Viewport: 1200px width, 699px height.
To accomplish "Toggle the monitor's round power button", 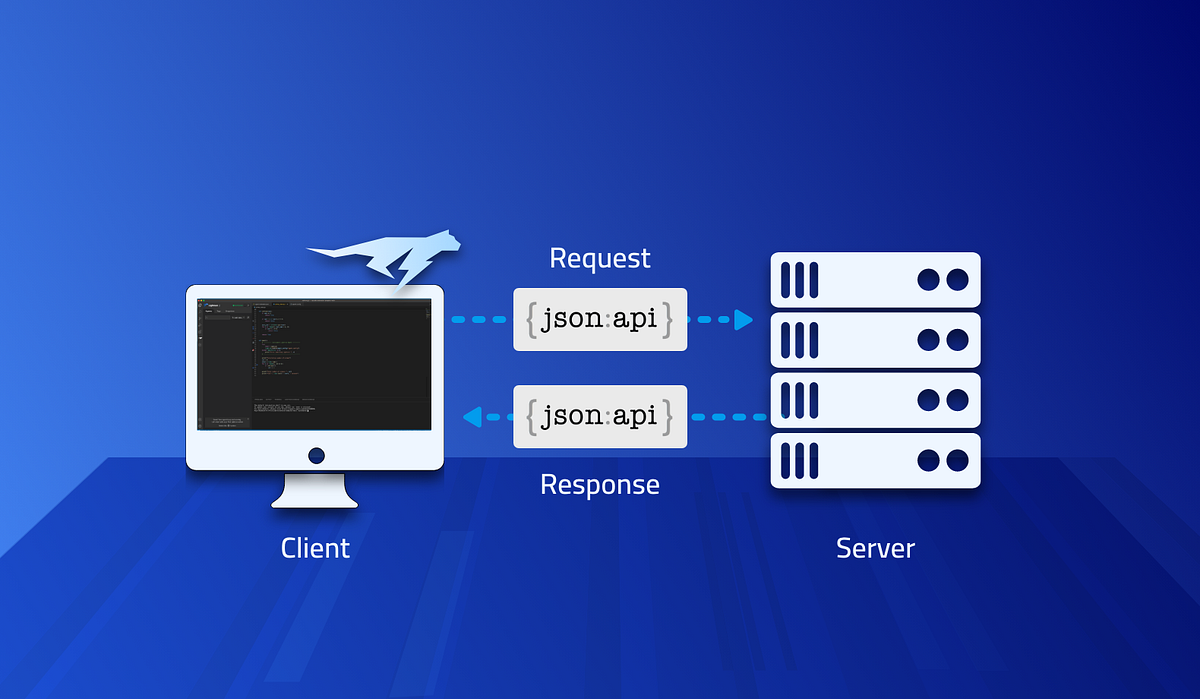I will coord(315,456).
